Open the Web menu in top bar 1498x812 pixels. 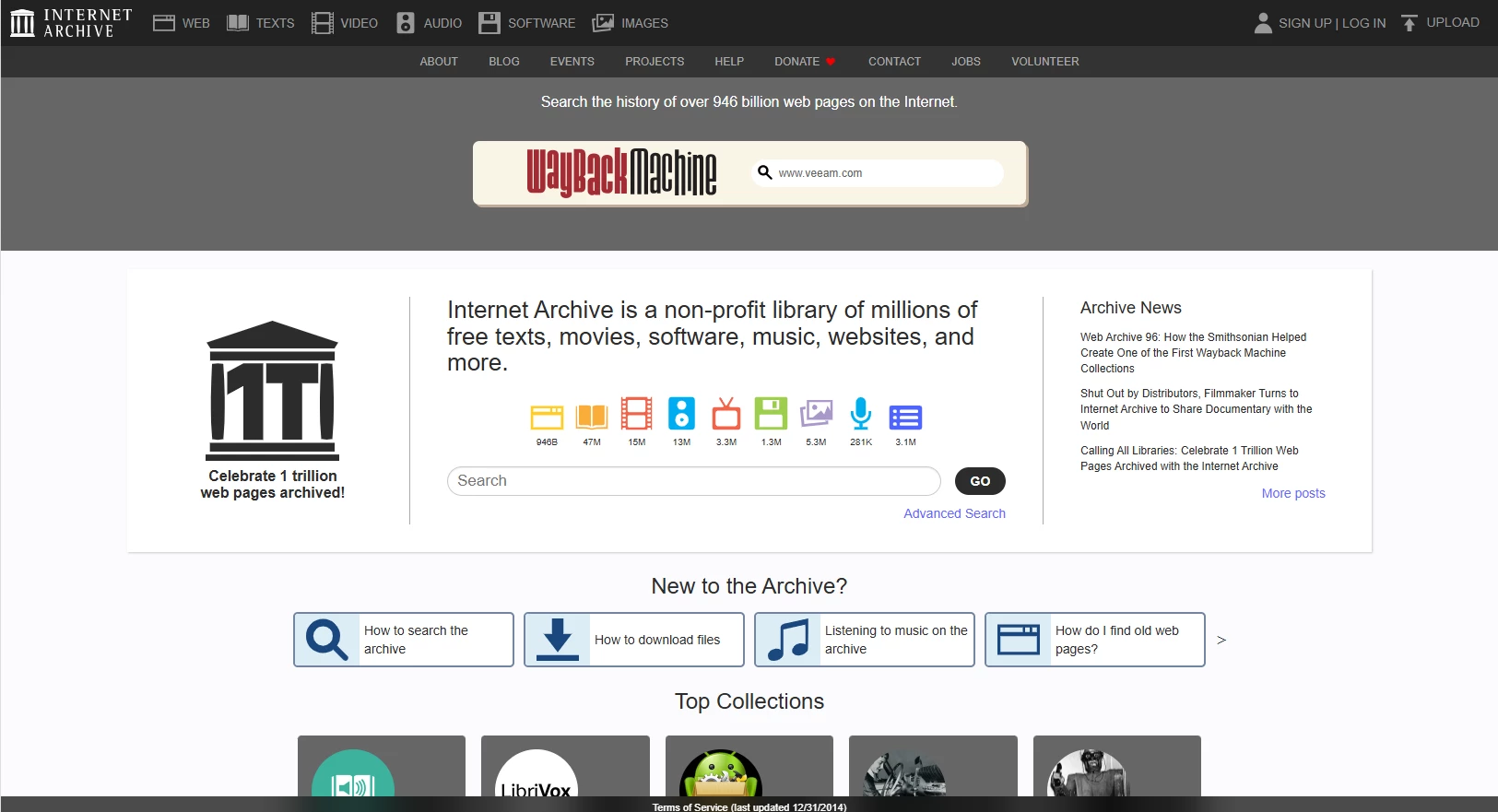(182, 23)
